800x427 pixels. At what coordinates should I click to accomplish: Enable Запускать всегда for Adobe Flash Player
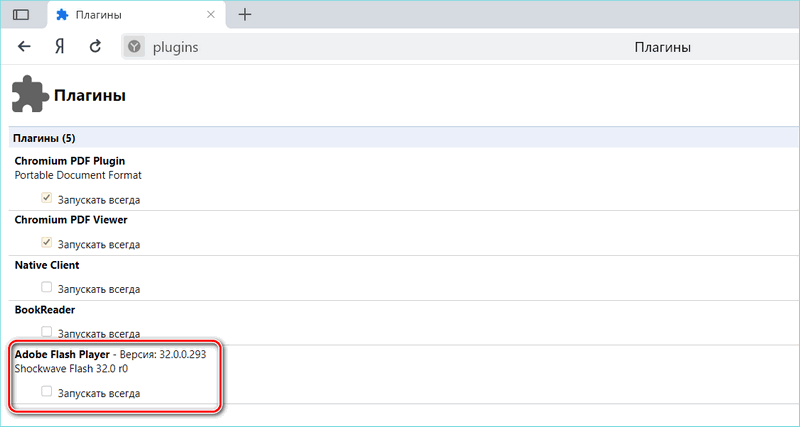coord(47,392)
